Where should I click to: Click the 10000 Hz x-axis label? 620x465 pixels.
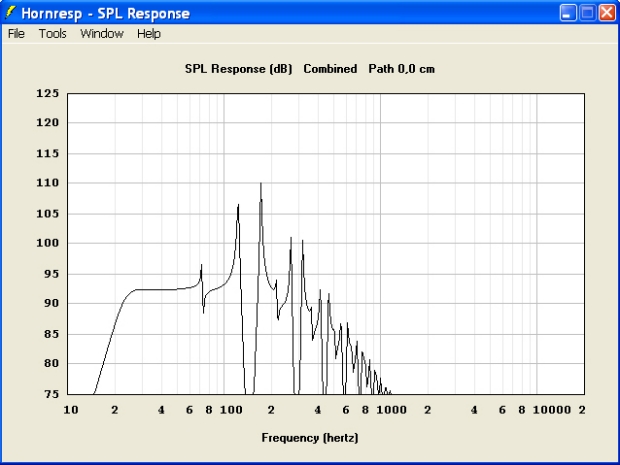(552, 410)
